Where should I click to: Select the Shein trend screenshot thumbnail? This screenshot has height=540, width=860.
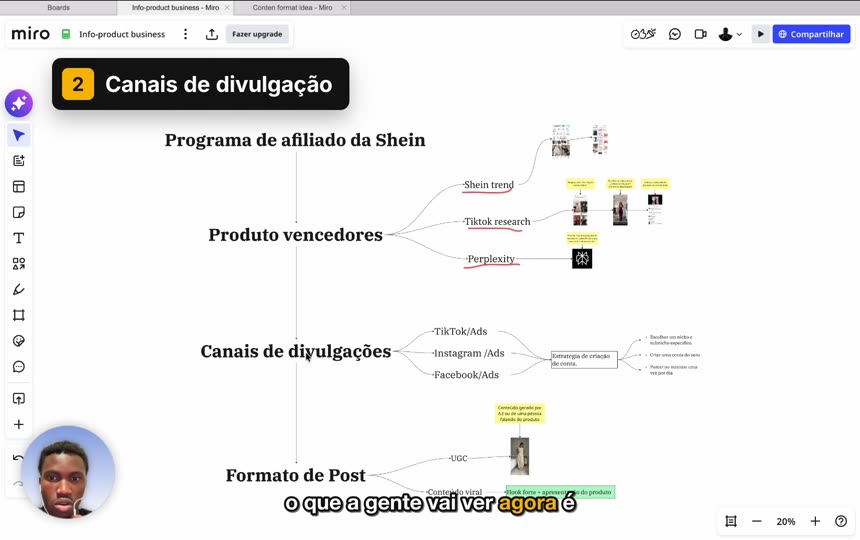(561, 141)
